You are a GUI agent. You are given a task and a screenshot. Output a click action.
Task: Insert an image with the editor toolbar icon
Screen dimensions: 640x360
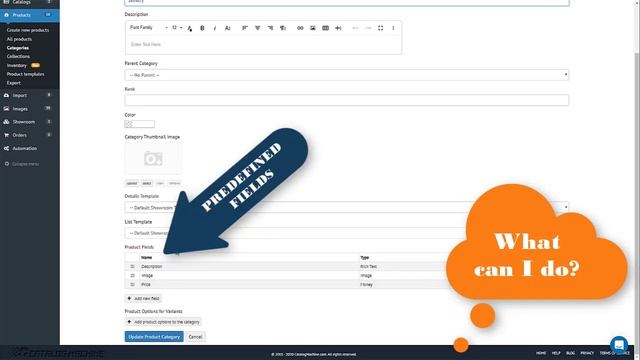(313, 28)
